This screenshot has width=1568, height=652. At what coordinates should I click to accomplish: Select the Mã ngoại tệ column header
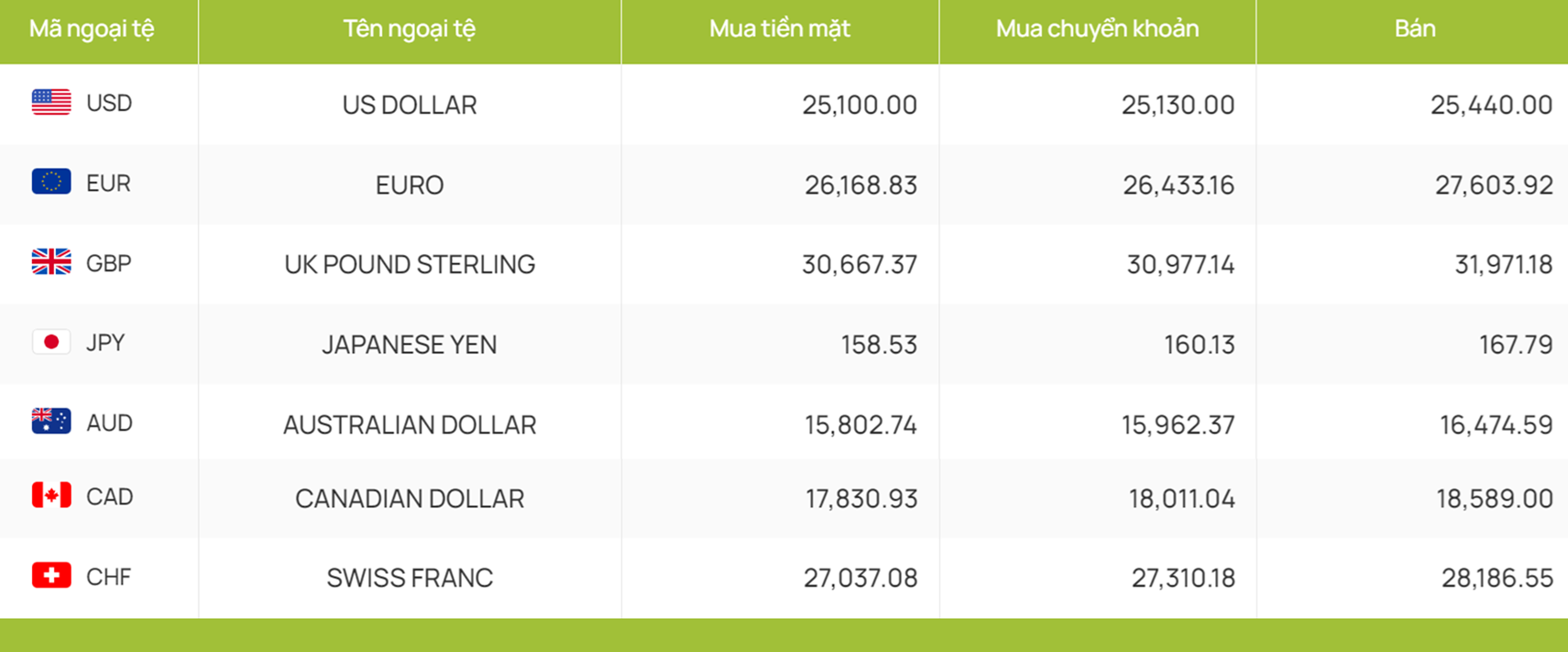92,29
